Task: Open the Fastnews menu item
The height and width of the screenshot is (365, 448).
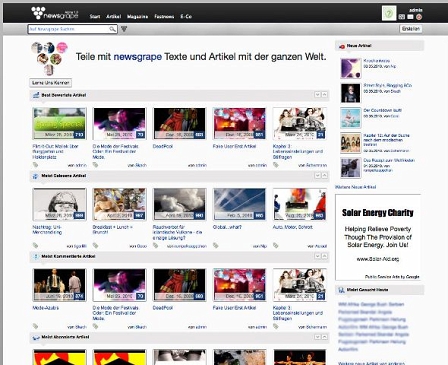Action: tap(164, 16)
